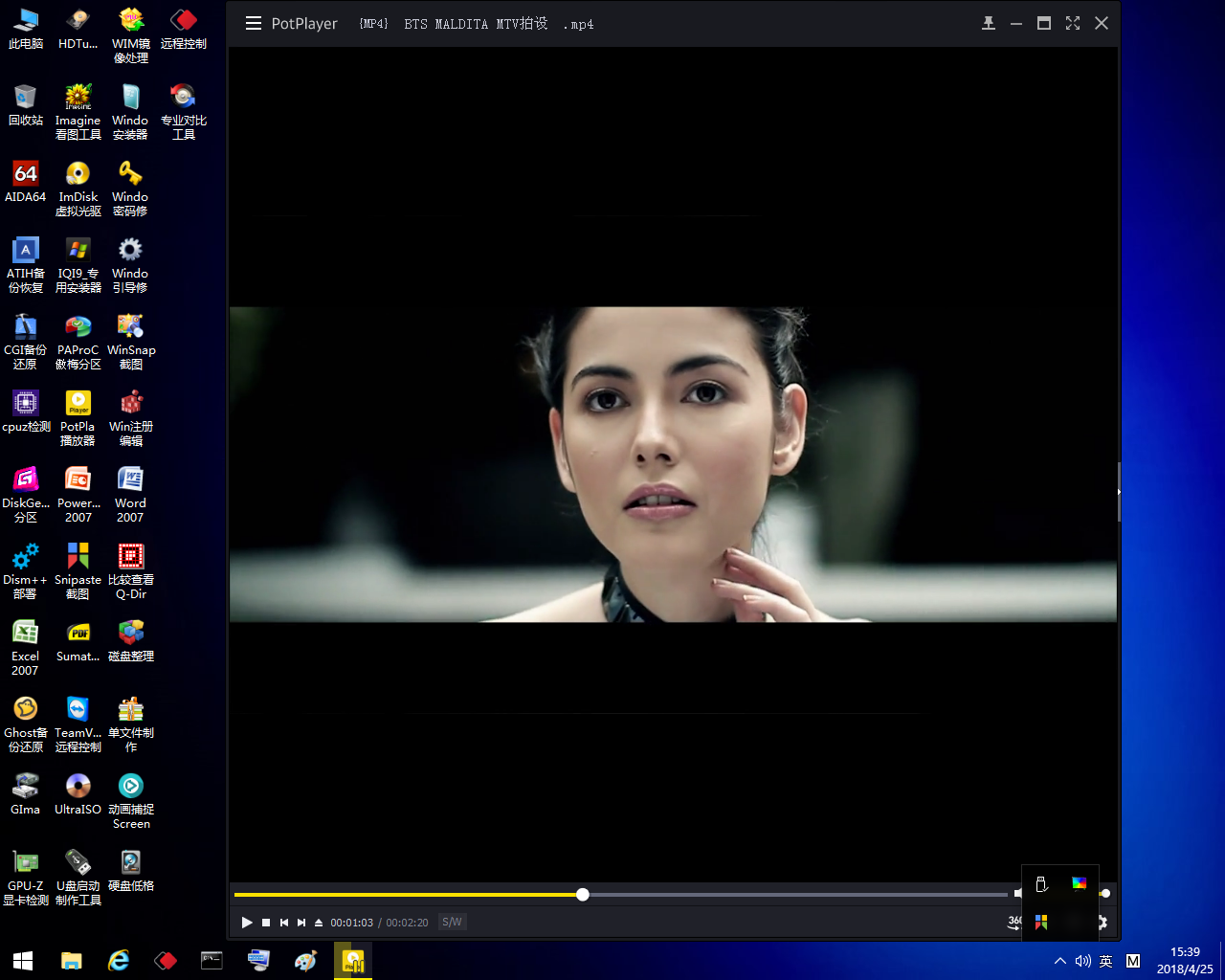Open the PAProC 傲梅分区 icon
This screenshot has height=980, width=1225.
(x=78, y=342)
